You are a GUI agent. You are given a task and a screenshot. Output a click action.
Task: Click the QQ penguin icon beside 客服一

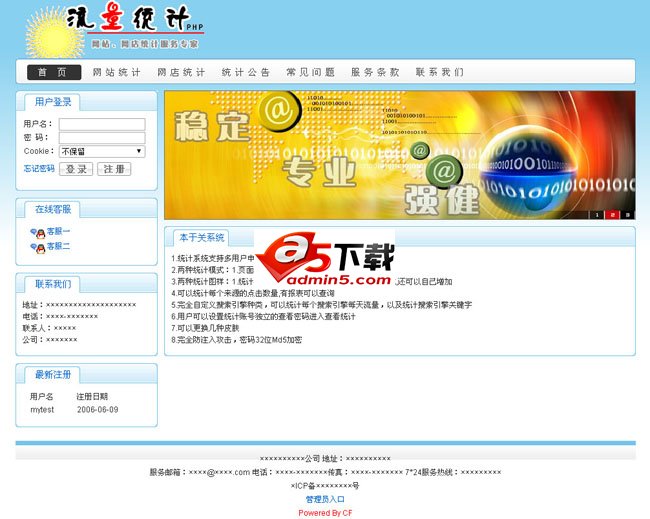(38, 233)
